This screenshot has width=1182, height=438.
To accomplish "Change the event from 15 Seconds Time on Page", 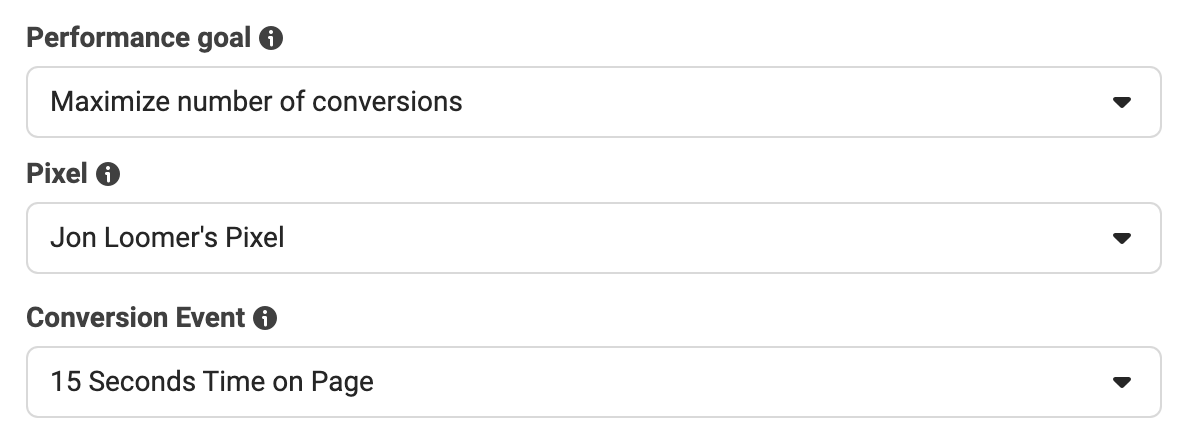I will point(594,382).
